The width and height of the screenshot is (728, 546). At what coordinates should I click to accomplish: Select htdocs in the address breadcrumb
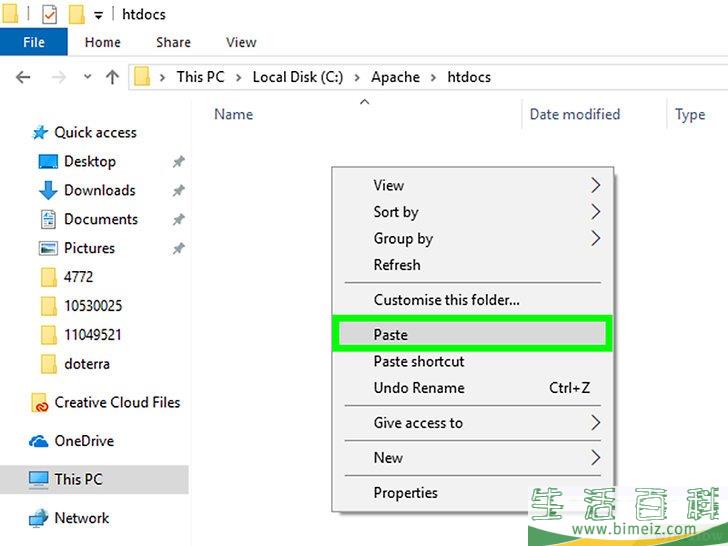click(469, 77)
